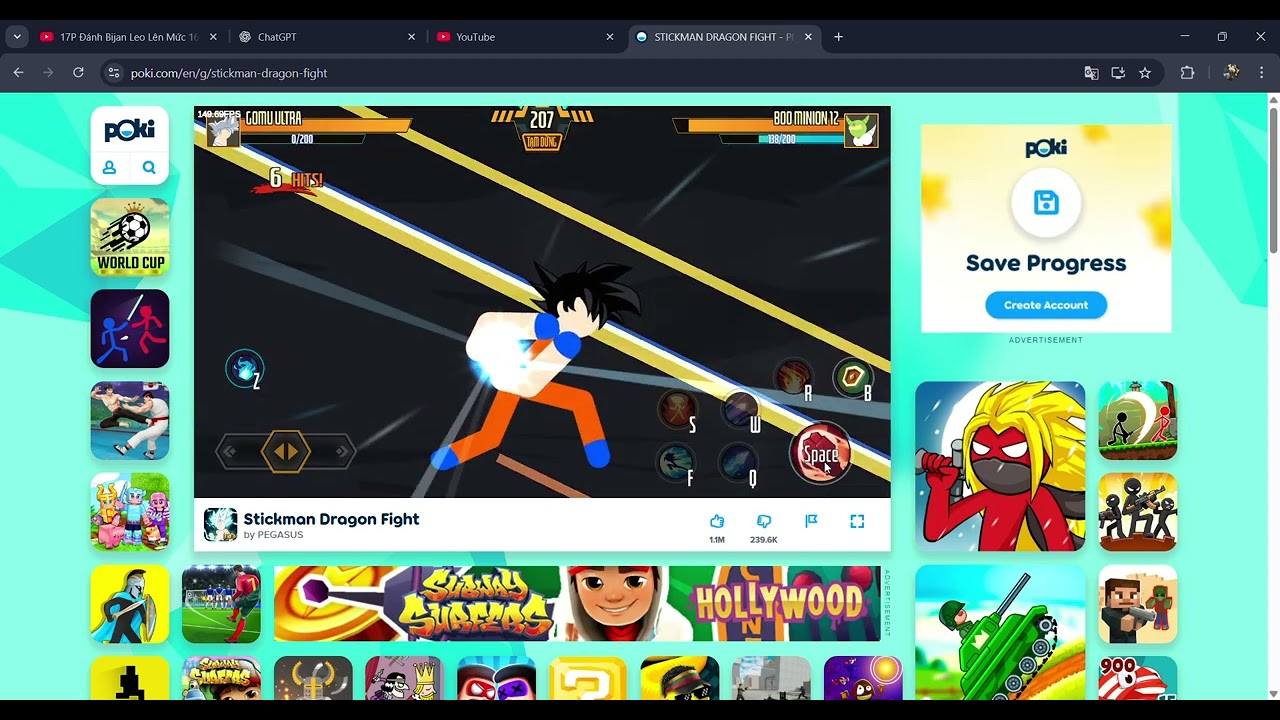Screen dimensions: 1280x720
Task: Bookmark this page with the star
Action: (x=1145, y=73)
